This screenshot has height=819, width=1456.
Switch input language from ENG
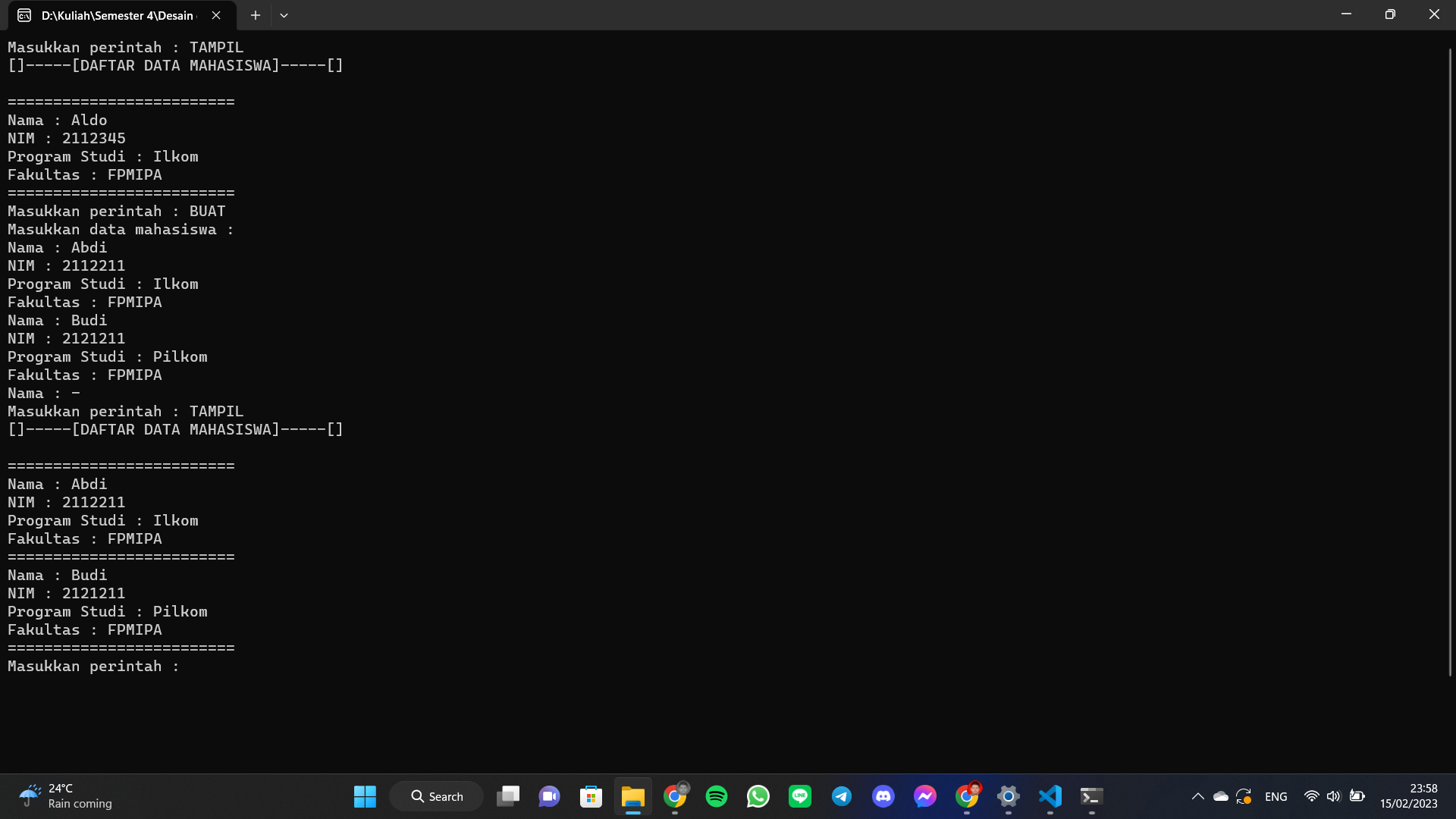click(1277, 796)
